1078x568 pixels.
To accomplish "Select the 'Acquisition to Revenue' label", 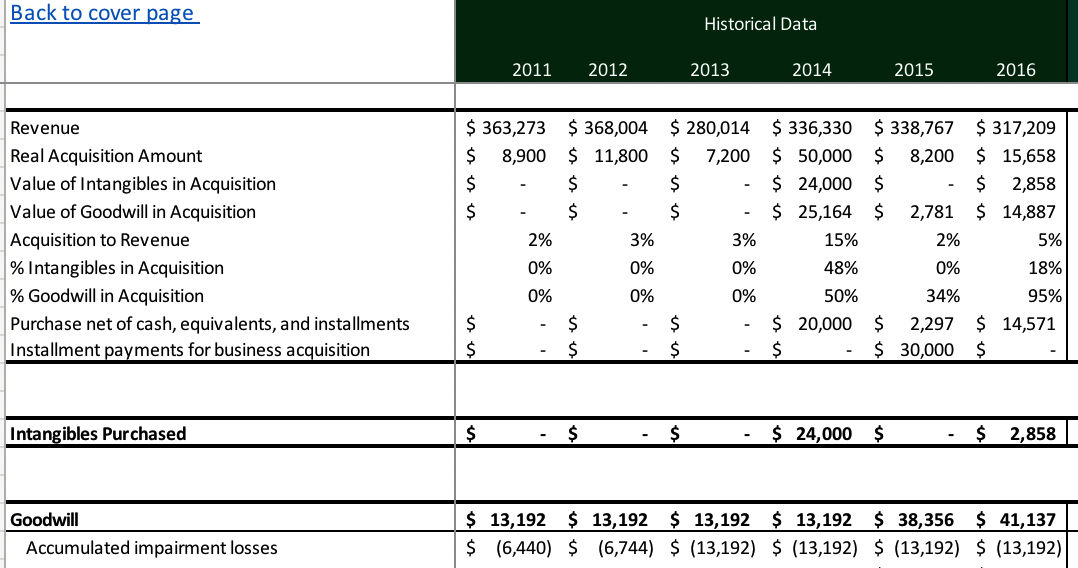I will click(100, 240).
